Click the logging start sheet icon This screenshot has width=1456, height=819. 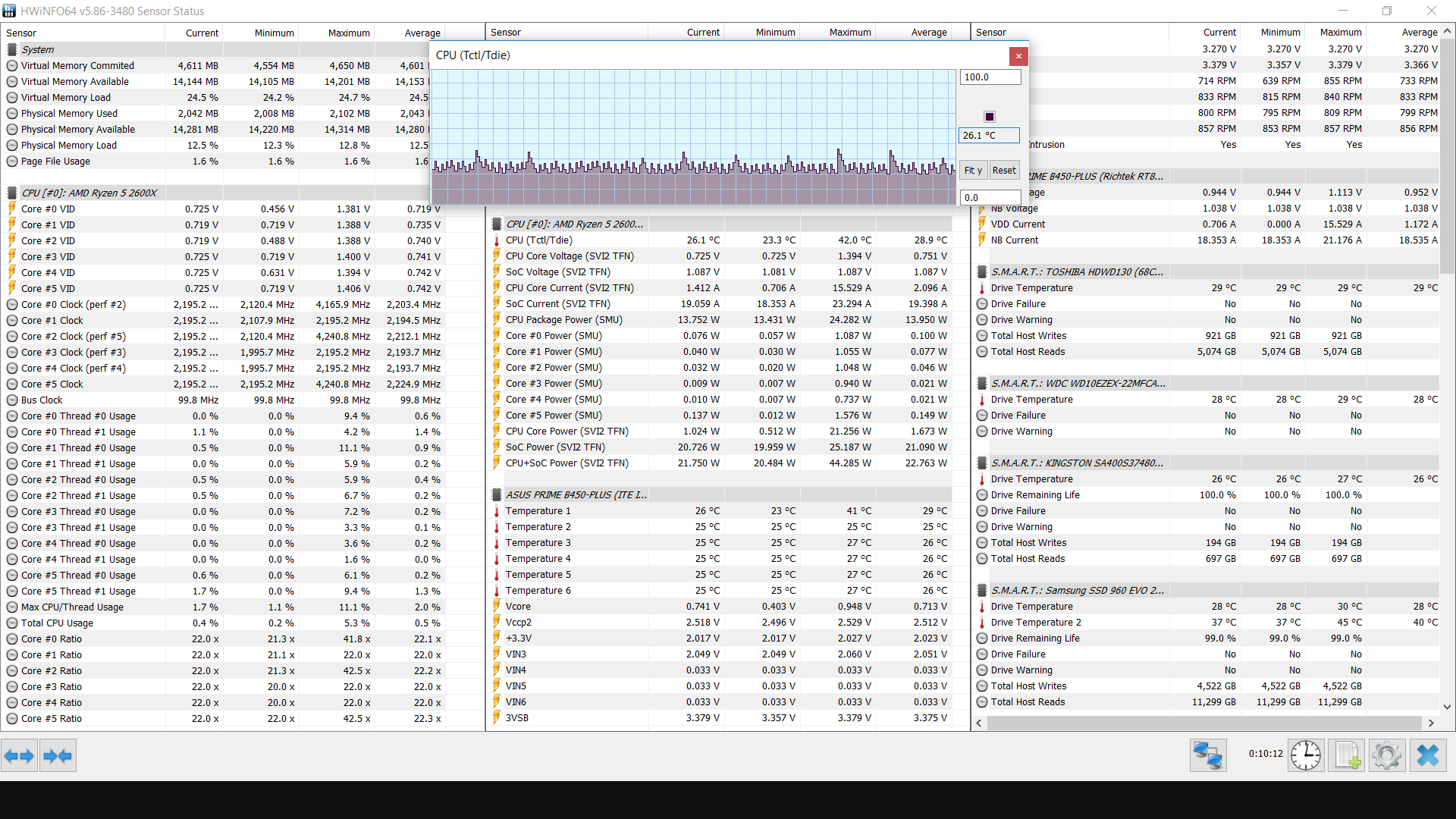[x=1347, y=755]
